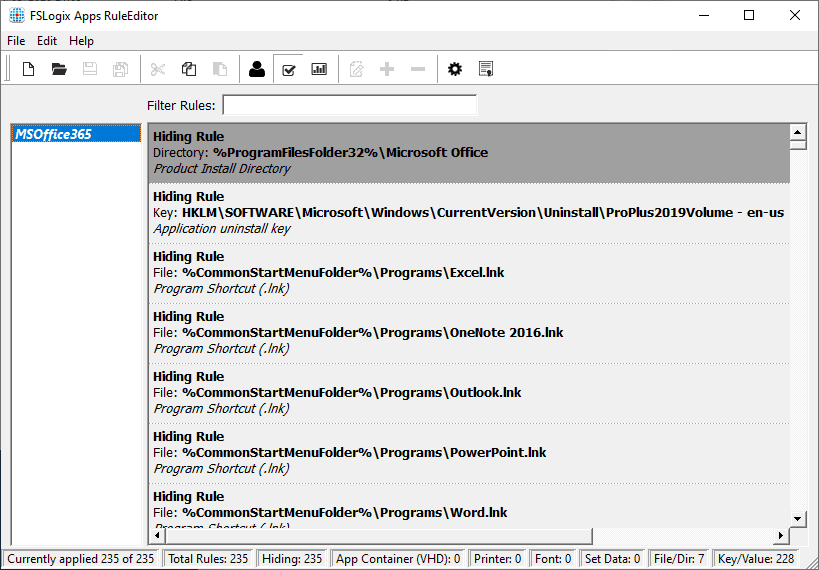This screenshot has width=819, height=570.
Task: Maximize the RuleEditor window
Action: 748,15
